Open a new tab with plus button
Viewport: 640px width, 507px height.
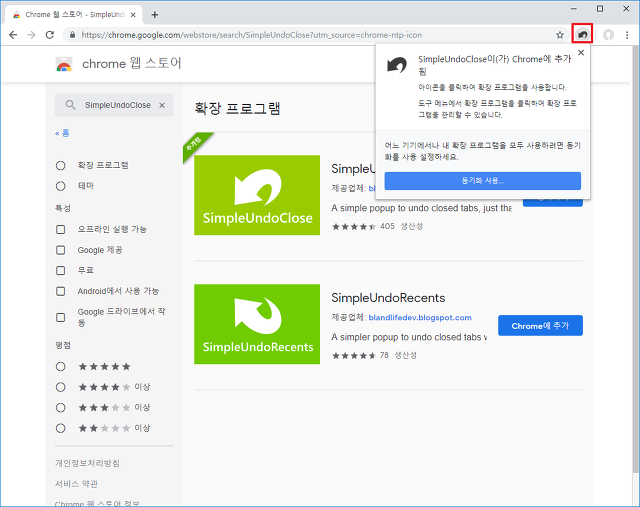(x=155, y=15)
